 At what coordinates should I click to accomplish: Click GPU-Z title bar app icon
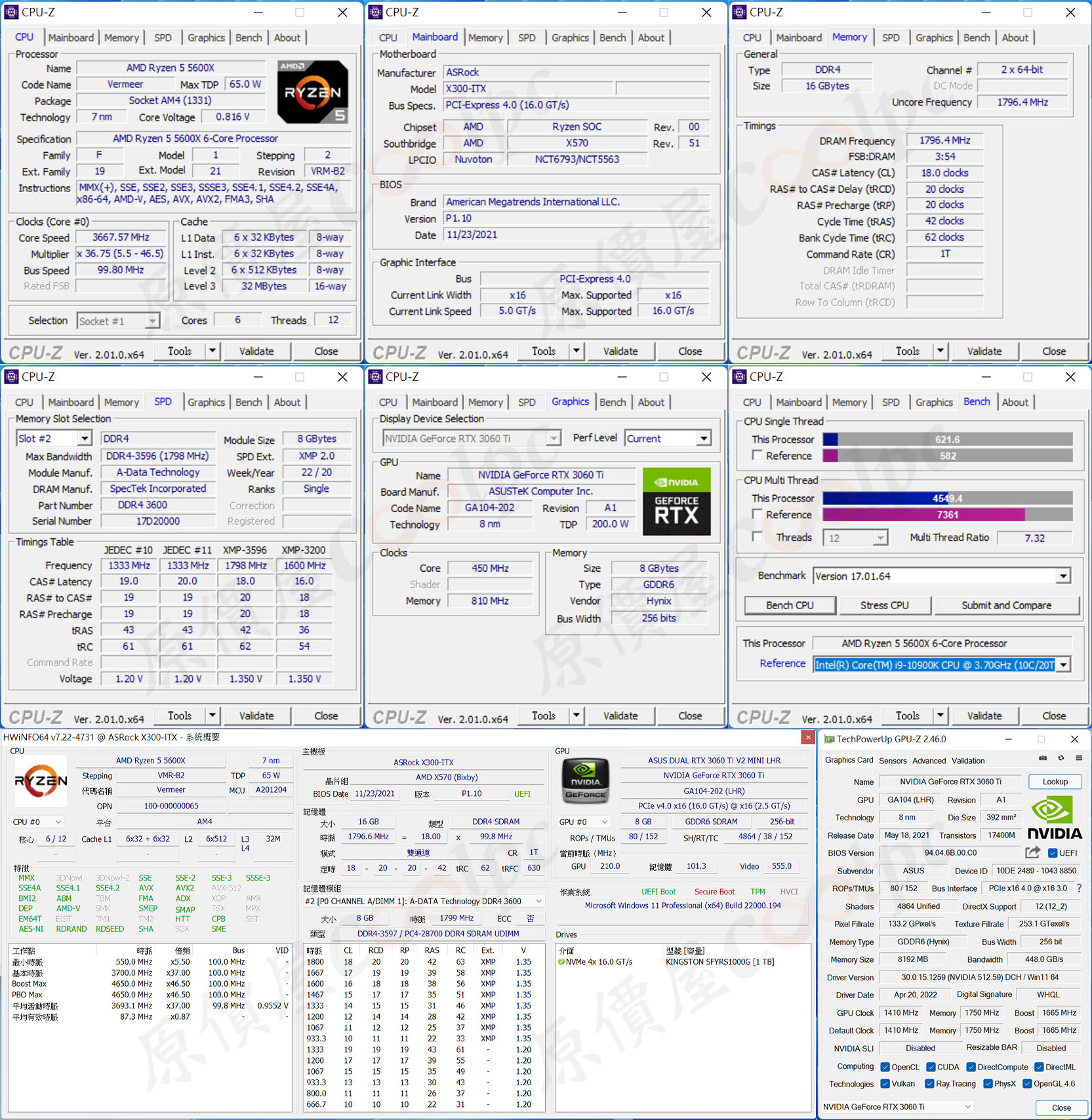[x=829, y=739]
